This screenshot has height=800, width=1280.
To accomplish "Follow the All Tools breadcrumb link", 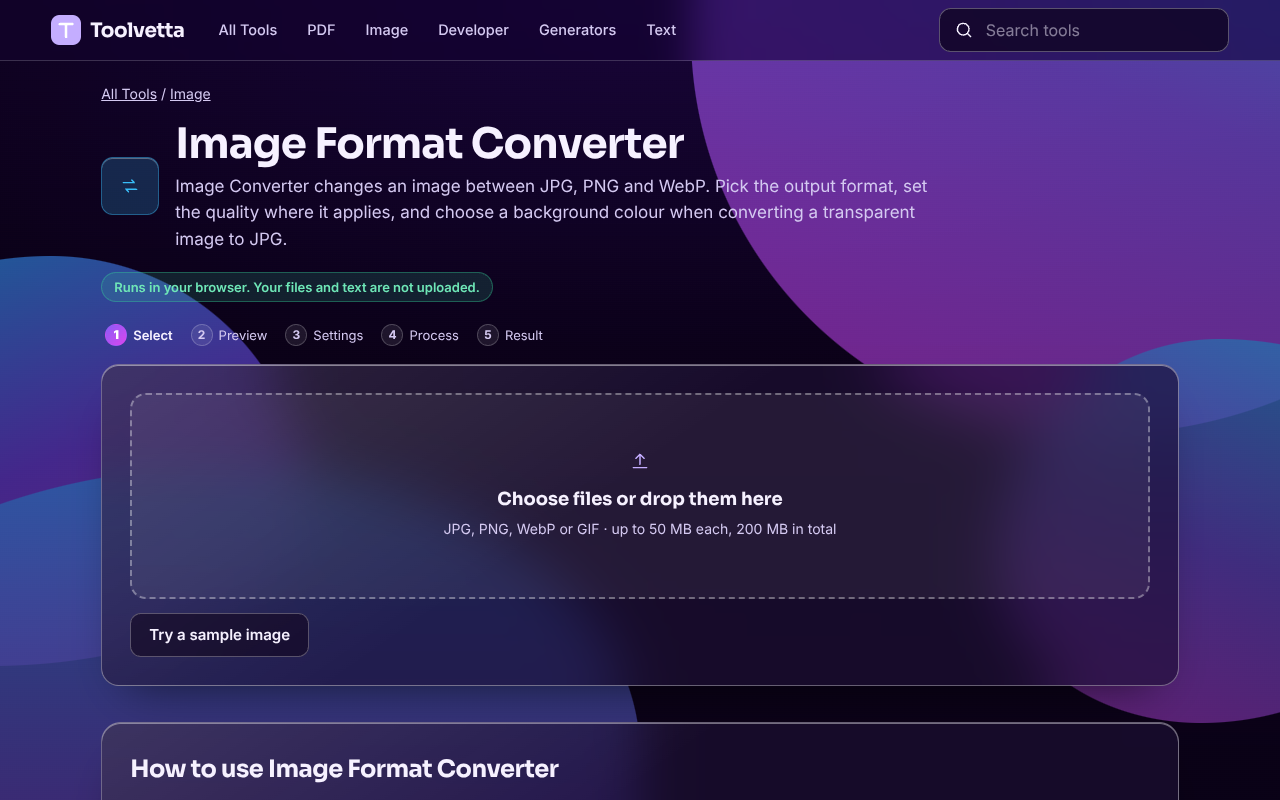I will pos(129,94).
